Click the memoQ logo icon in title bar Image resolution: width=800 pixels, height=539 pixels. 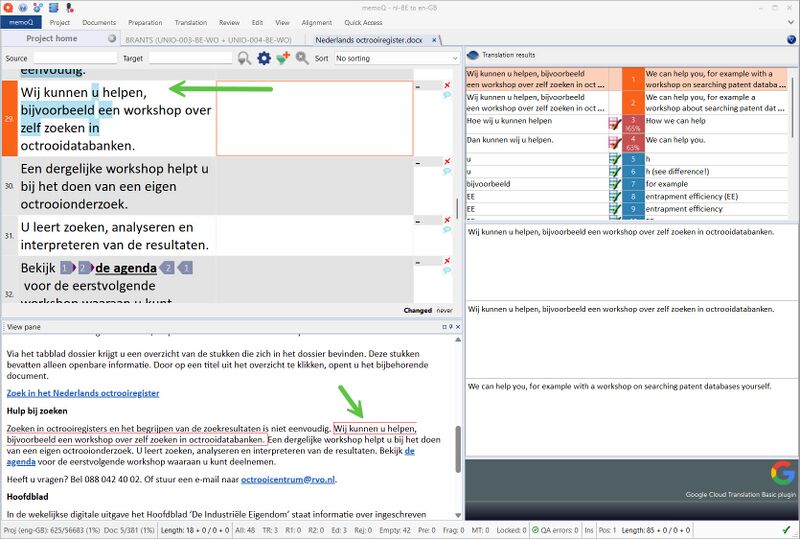point(7,7)
